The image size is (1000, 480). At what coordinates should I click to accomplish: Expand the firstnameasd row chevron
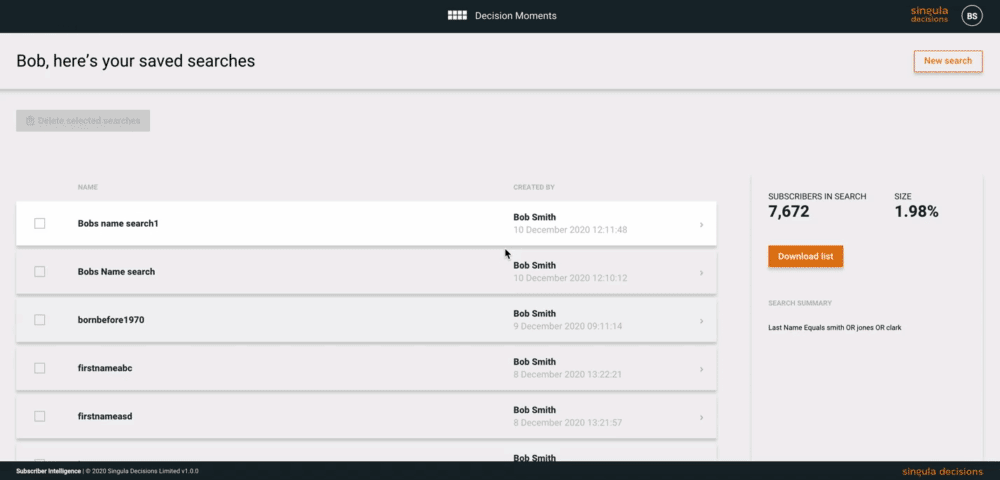click(702, 418)
